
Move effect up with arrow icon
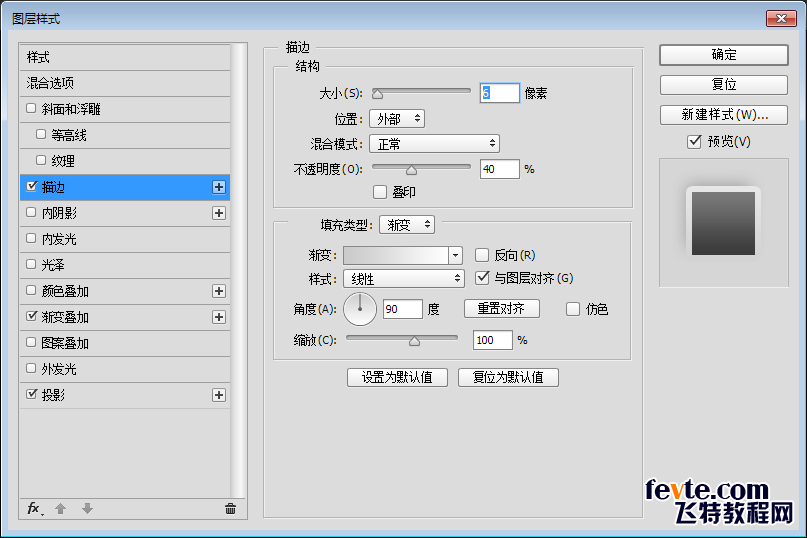click(61, 509)
